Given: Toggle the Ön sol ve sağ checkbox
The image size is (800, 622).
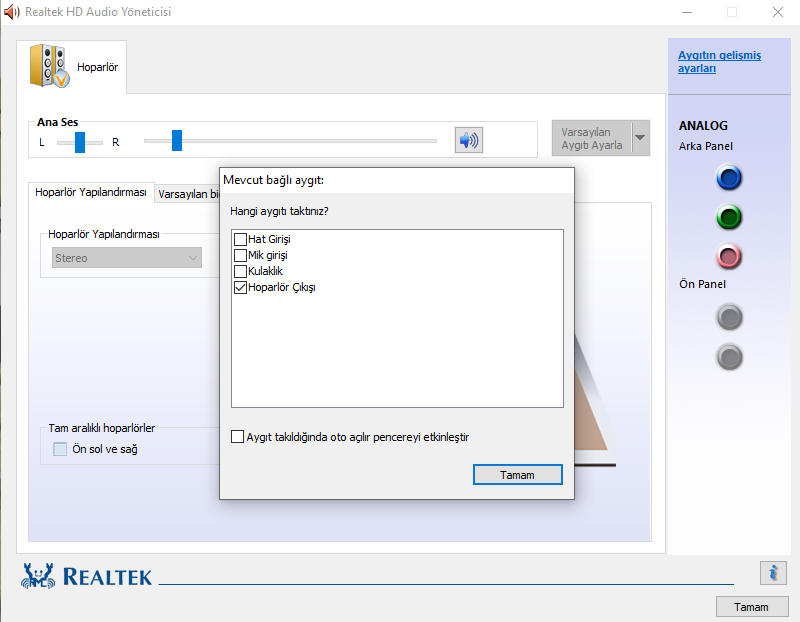Looking at the screenshot, I should [60, 449].
